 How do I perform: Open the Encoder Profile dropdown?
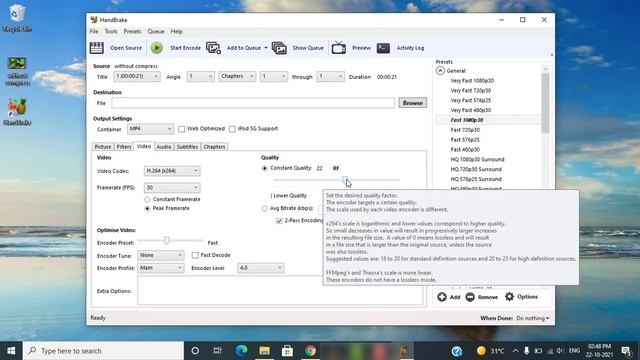(161, 268)
